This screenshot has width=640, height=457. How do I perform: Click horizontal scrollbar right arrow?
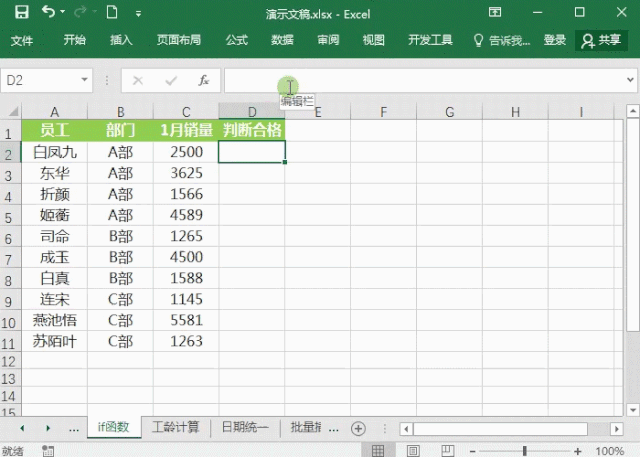(x=617, y=429)
